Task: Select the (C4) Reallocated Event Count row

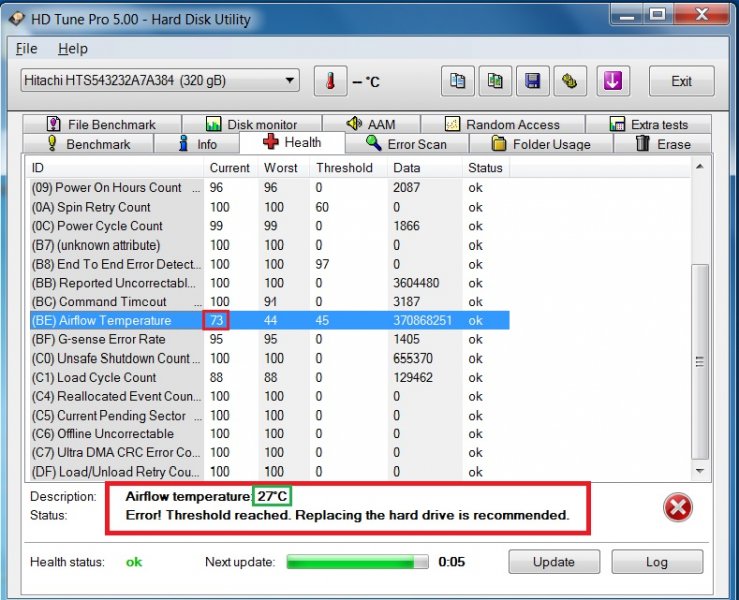Action: (270, 396)
